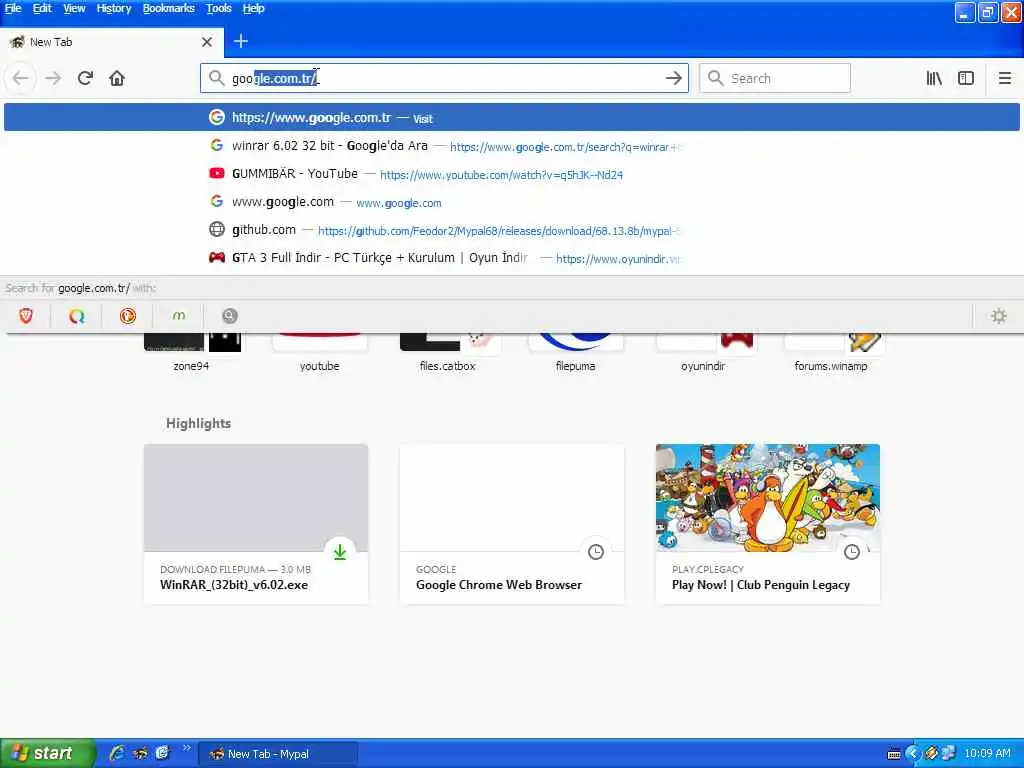Viewport: 1024px width, 768px height.
Task: Open the oyunindir top site tile
Action: pos(703,353)
